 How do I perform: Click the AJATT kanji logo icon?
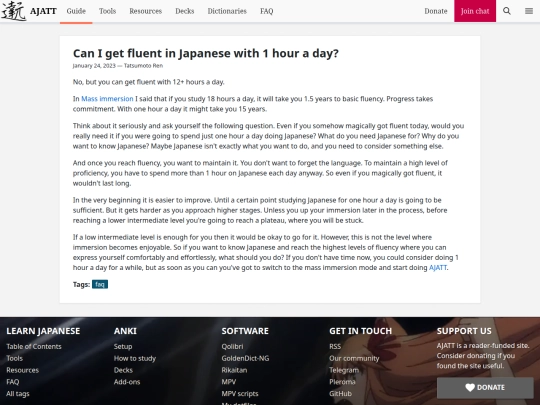coord(14,11)
